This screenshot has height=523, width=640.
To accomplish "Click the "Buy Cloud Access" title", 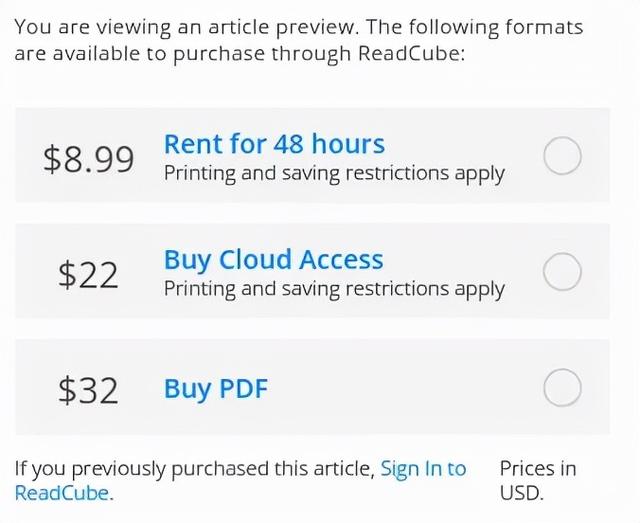I will coord(273,260).
